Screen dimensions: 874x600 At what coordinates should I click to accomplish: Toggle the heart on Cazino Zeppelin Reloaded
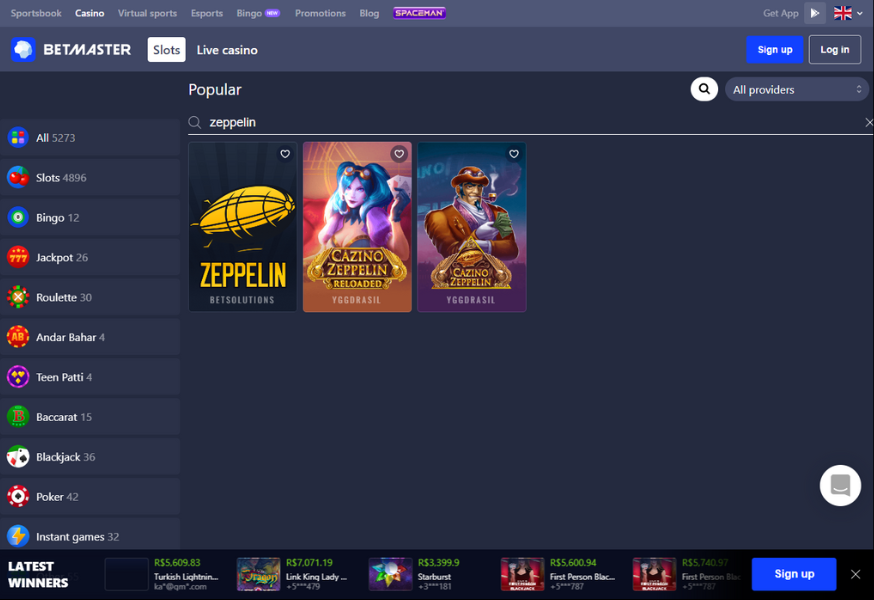tap(399, 154)
